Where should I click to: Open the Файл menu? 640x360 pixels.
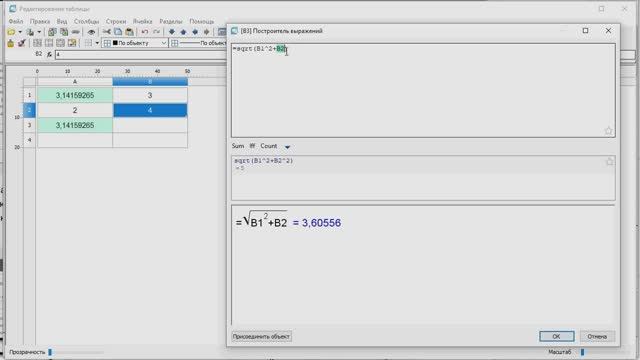(x=16, y=21)
